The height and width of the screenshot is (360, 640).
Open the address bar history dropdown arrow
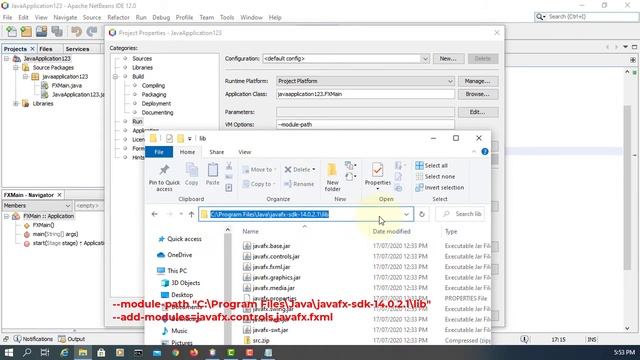pos(407,214)
